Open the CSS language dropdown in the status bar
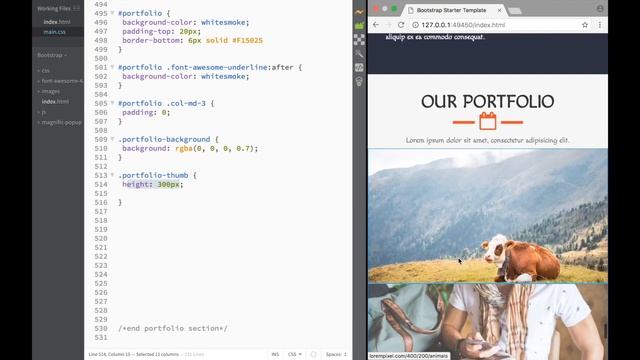This screenshot has height=360, width=640. click(295, 354)
